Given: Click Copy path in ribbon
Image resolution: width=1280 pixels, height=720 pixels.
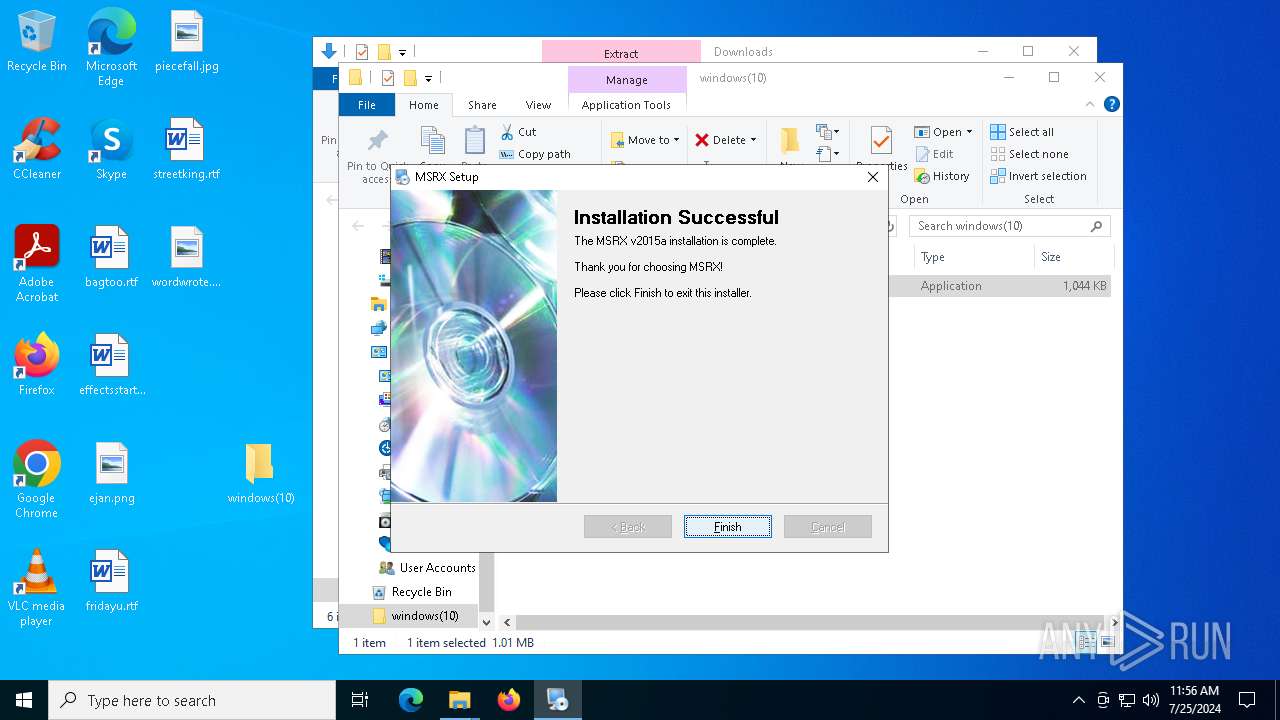Looking at the screenshot, I should (535, 154).
